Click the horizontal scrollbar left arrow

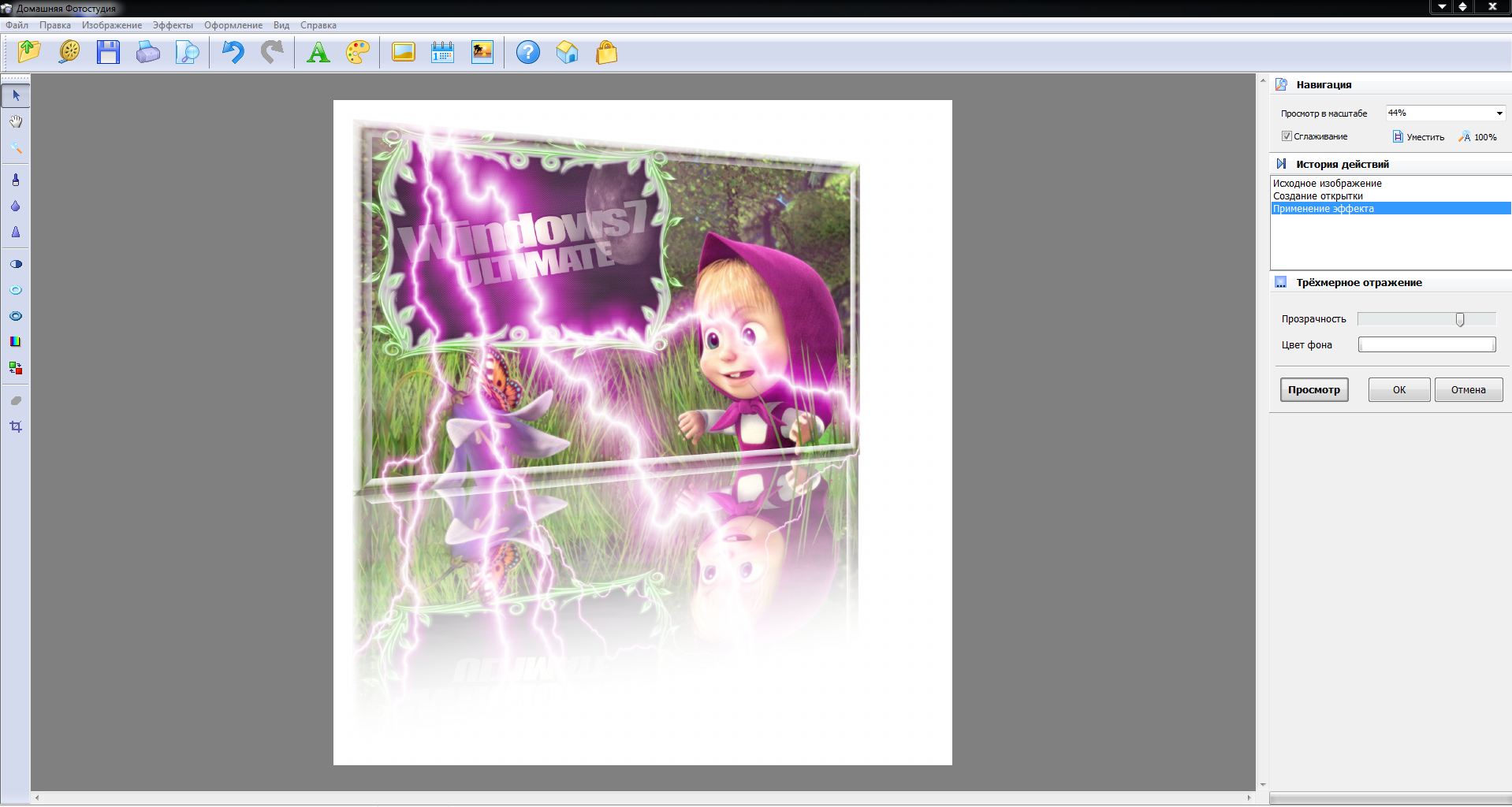tap(37, 798)
